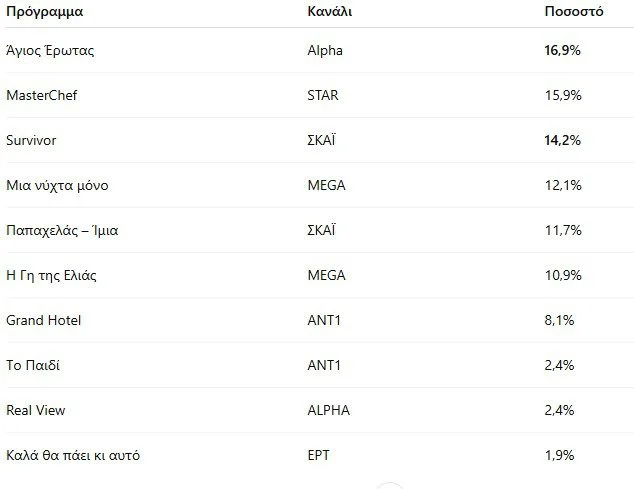Click the Real View program entry

coord(35,410)
